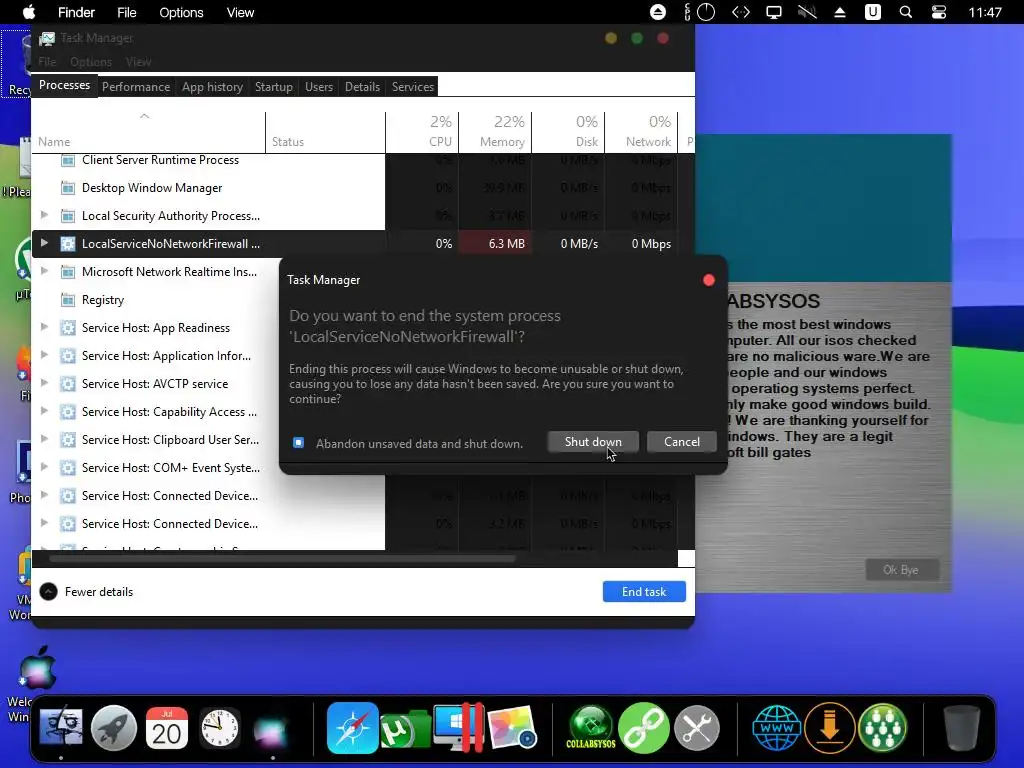Screen dimensions: 1024x768
Task: Click the muted sound icon in menu bar
Action: coord(807,12)
